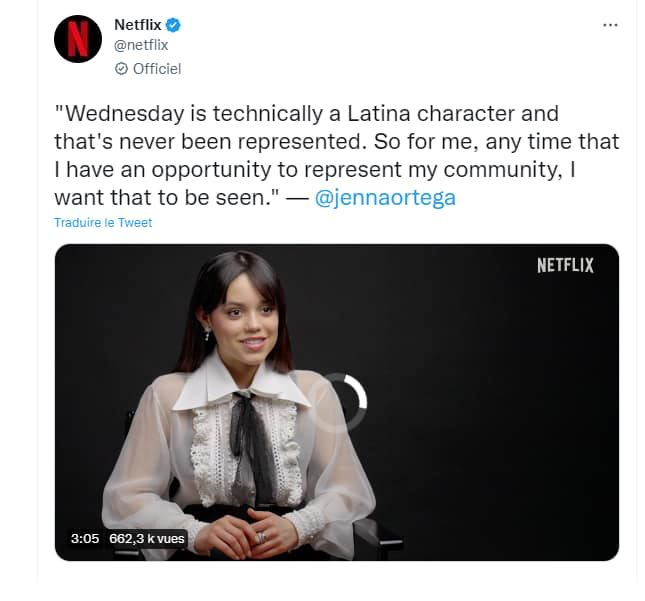Click the woman's white collar in the video
This screenshot has height=601, width=645.
[x=240, y=385]
